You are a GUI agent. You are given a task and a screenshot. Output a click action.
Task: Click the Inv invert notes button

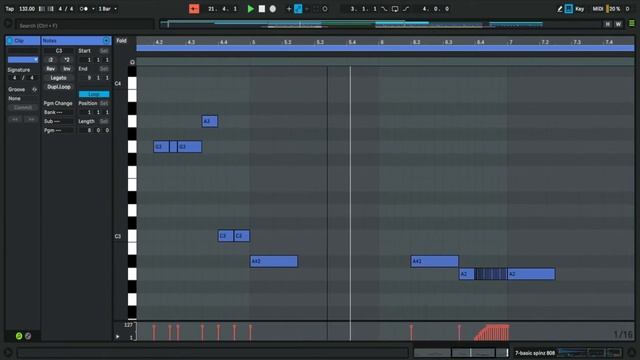click(x=67, y=69)
